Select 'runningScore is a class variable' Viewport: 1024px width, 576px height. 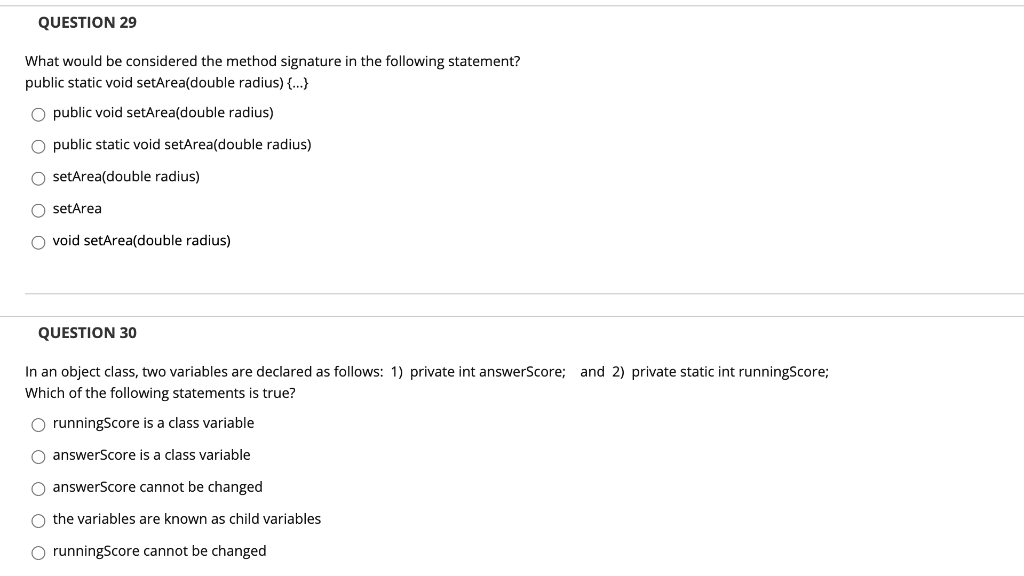click(x=39, y=424)
